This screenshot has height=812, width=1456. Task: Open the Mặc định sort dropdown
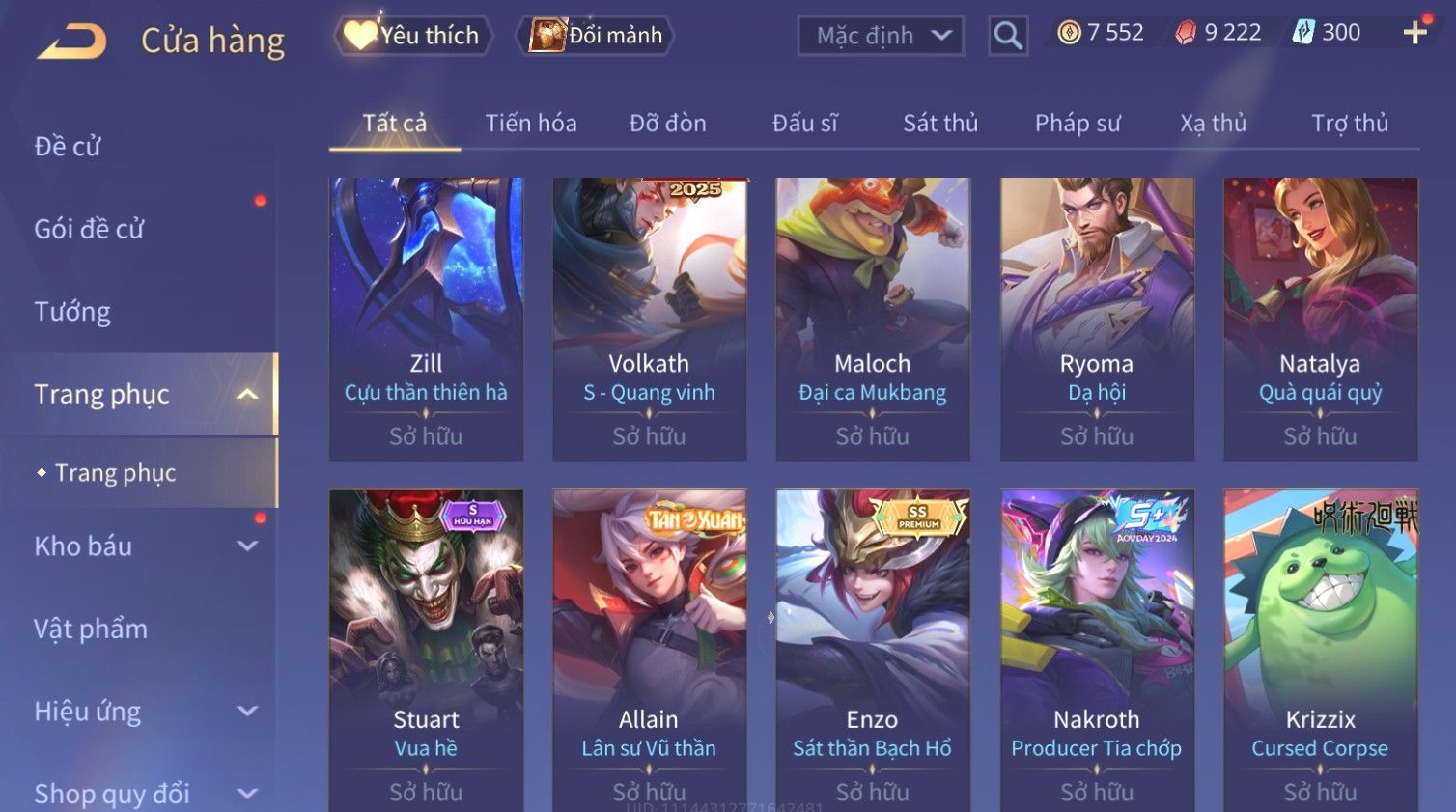pos(881,36)
